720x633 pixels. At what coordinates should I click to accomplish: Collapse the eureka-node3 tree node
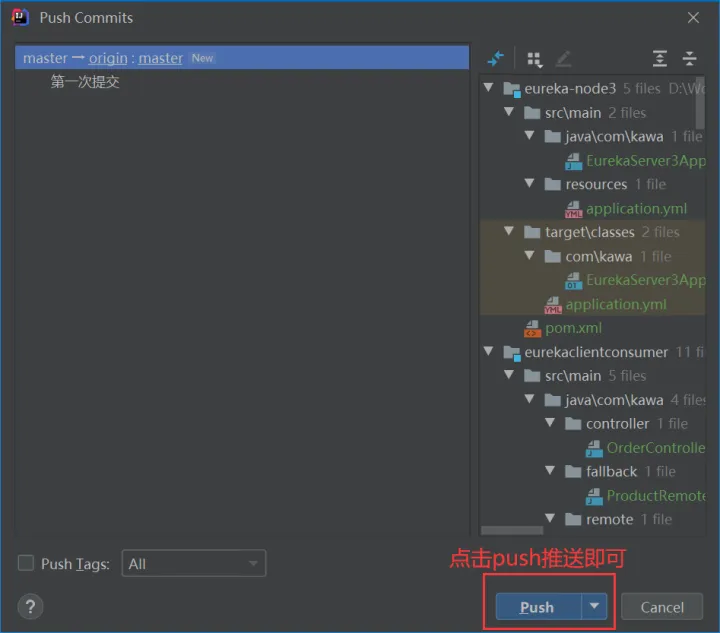[x=489, y=87]
